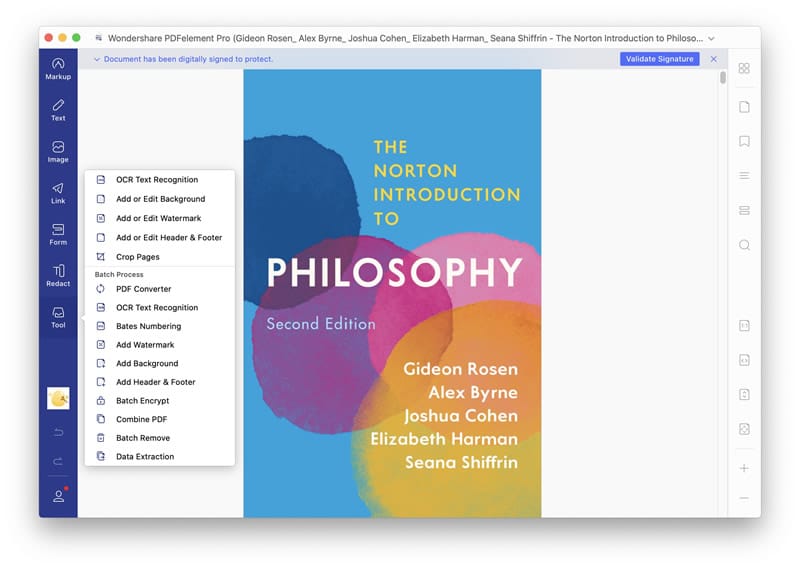Click the page panel icon on right

click(x=744, y=107)
